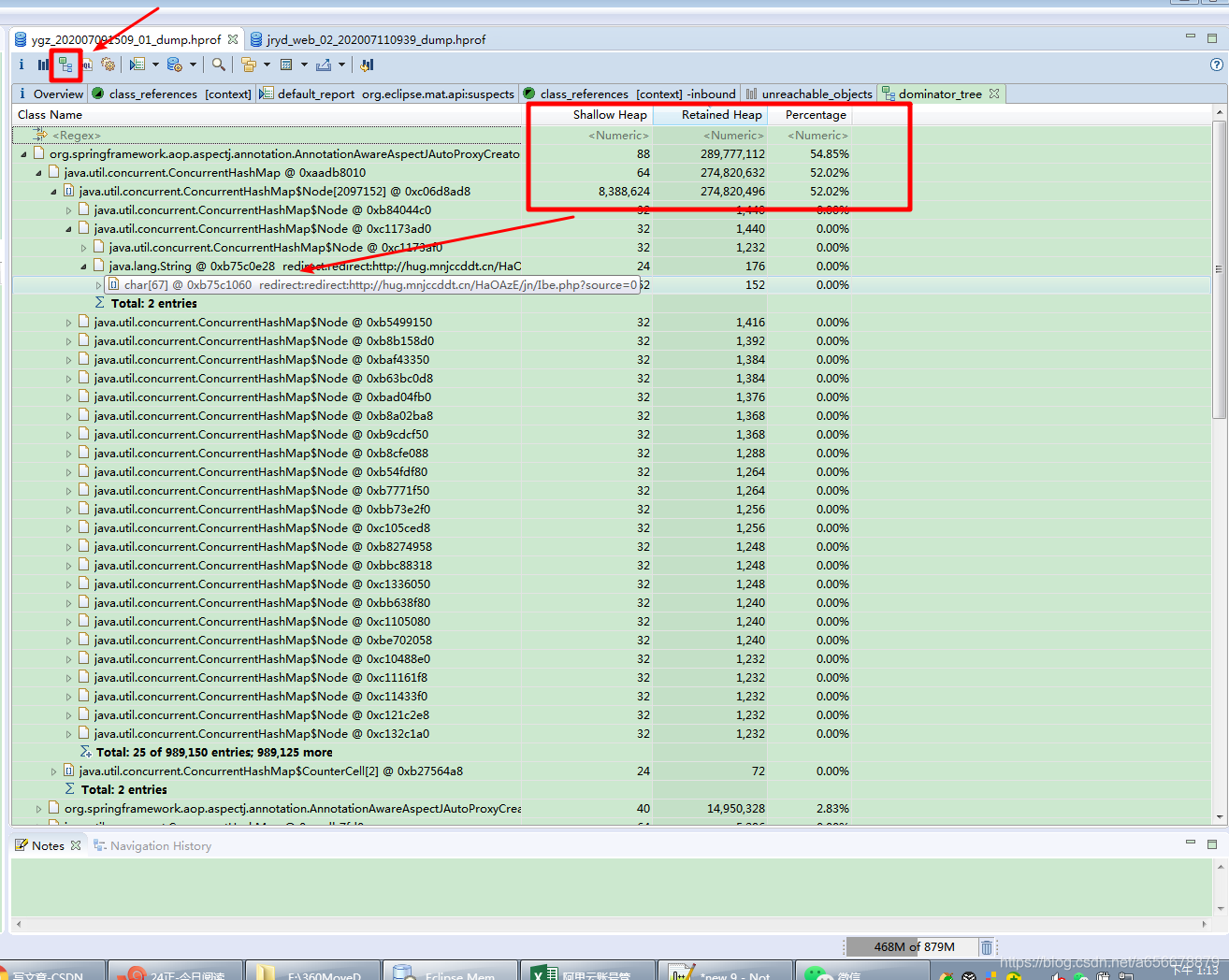Sort by Percentage column header
This screenshot has height=980, width=1229.
(810, 115)
